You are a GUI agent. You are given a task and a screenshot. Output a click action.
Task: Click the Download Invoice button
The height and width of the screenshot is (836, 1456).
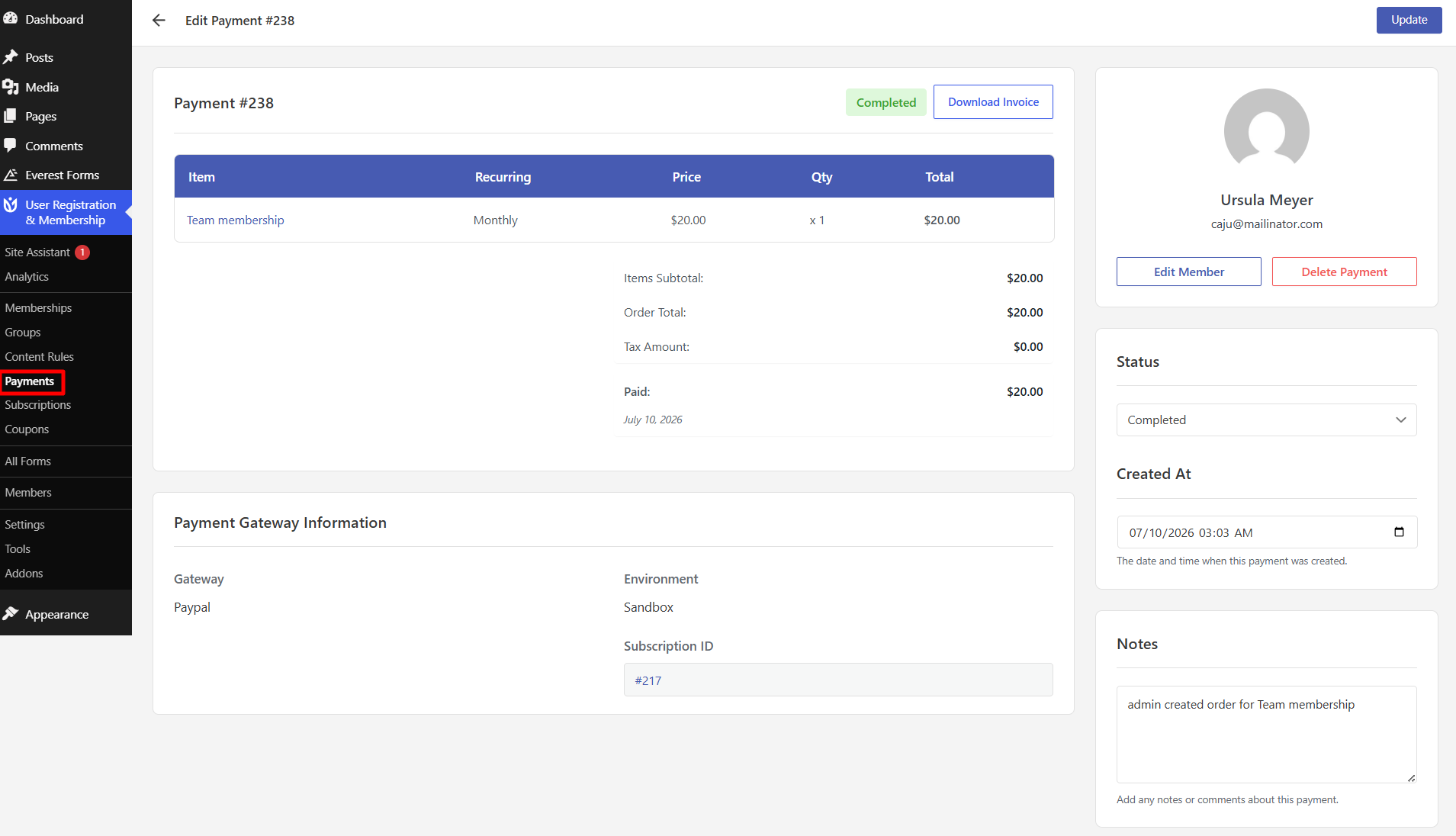click(993, 102)
